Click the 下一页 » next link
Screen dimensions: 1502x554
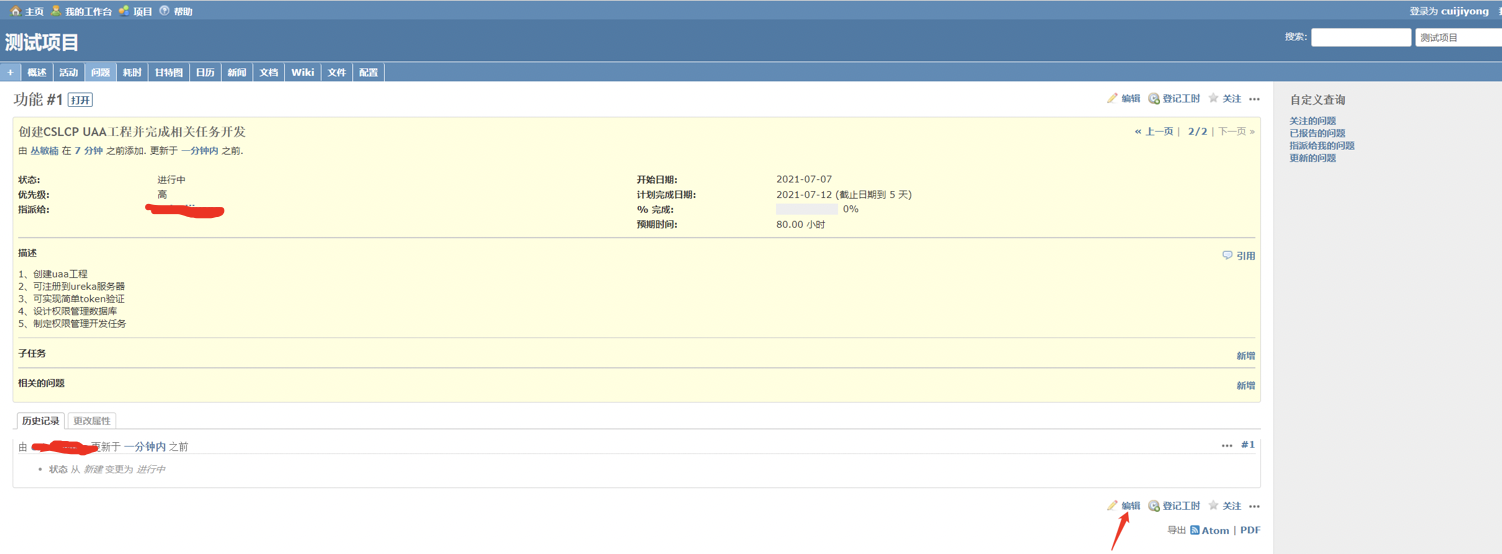pos(1236,131)
